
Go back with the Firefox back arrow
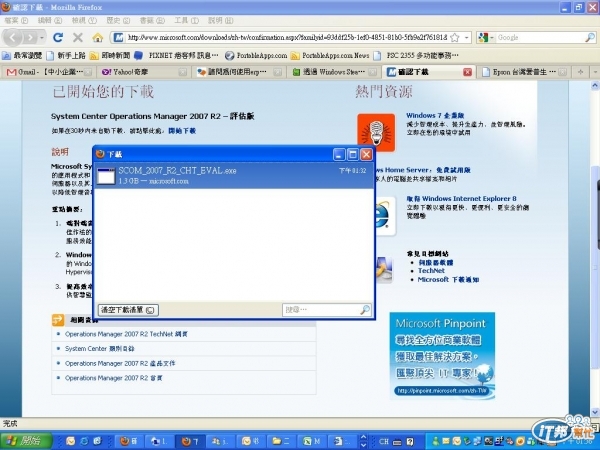(x=13, y=38)
